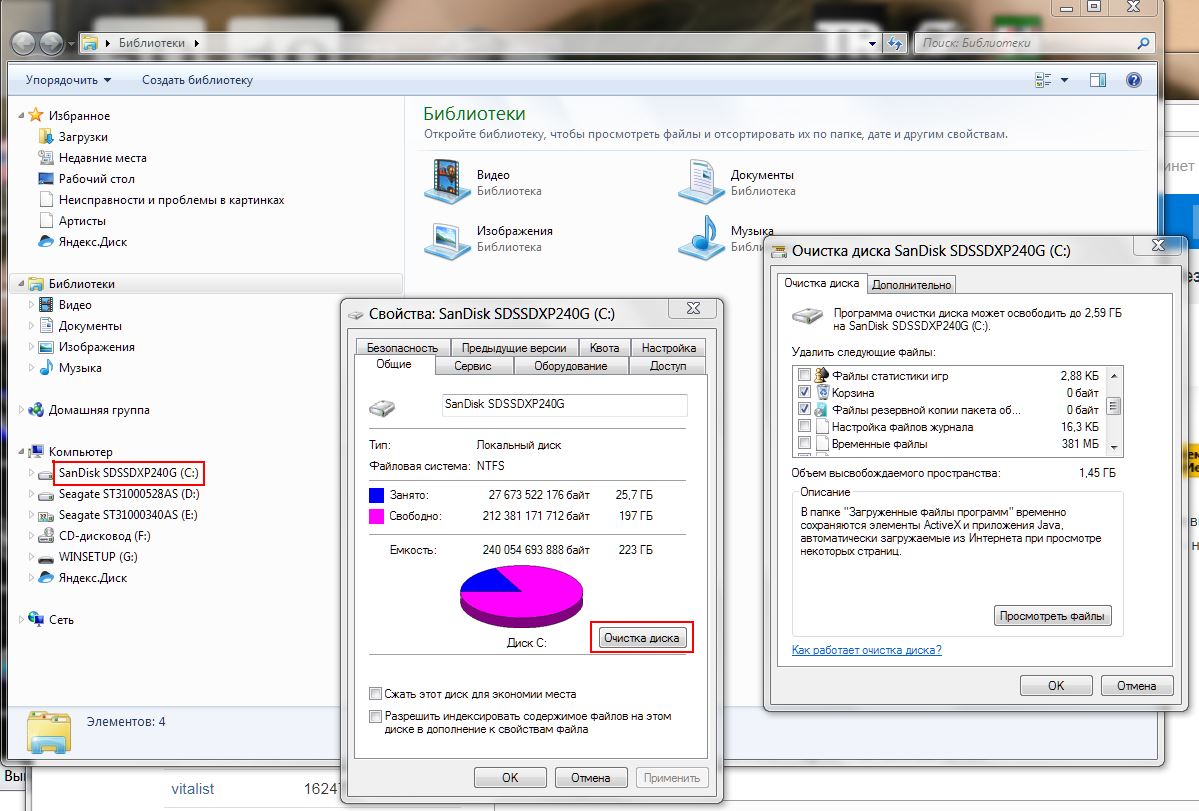Select Seagate ST31000528AS (D:) drive
The width and height of the screenshot is (1199, 811).
[x=128, y=494]
